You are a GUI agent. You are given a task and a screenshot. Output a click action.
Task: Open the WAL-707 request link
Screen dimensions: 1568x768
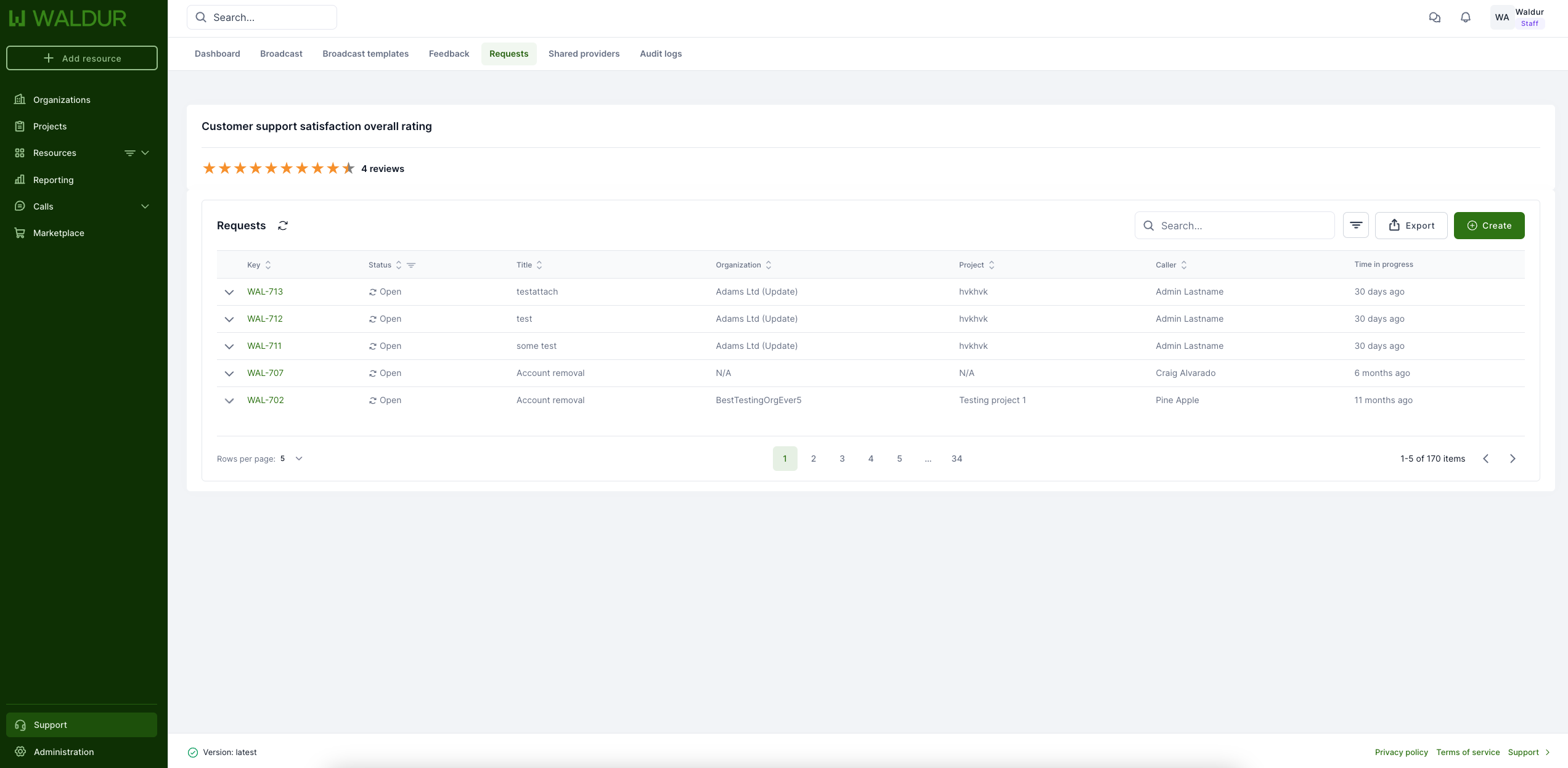pyautogui.click(x=265, y=373)
